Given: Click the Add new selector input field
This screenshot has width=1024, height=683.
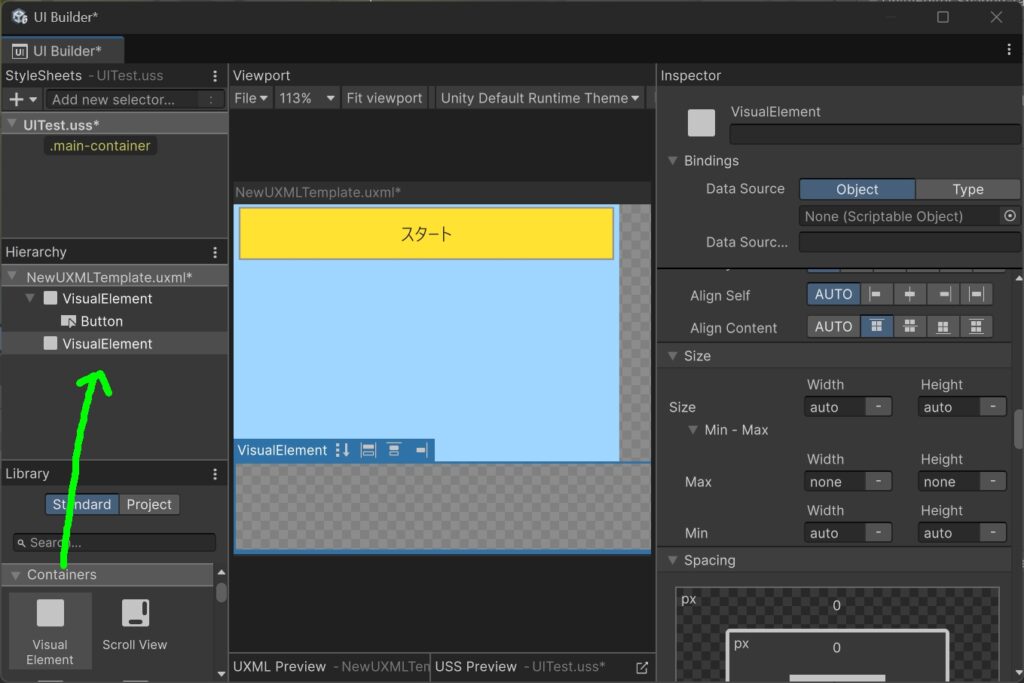Looking at the screenshot, I should click(x=133, y=99).
